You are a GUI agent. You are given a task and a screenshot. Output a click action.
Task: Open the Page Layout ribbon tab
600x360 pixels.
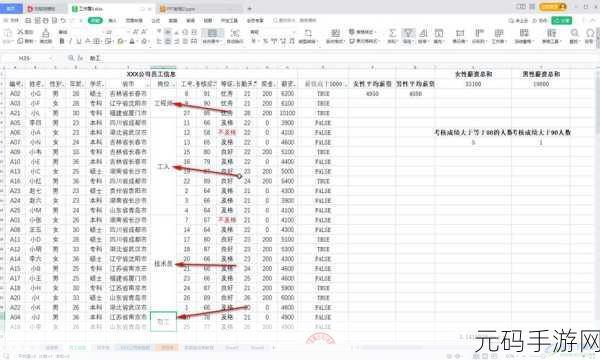(134, 20)
